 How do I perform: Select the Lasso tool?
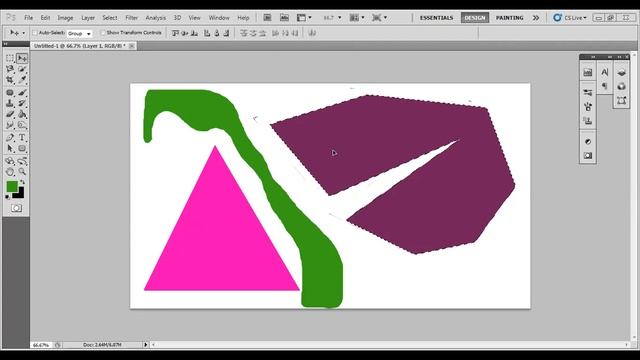(x=10, y=69)
